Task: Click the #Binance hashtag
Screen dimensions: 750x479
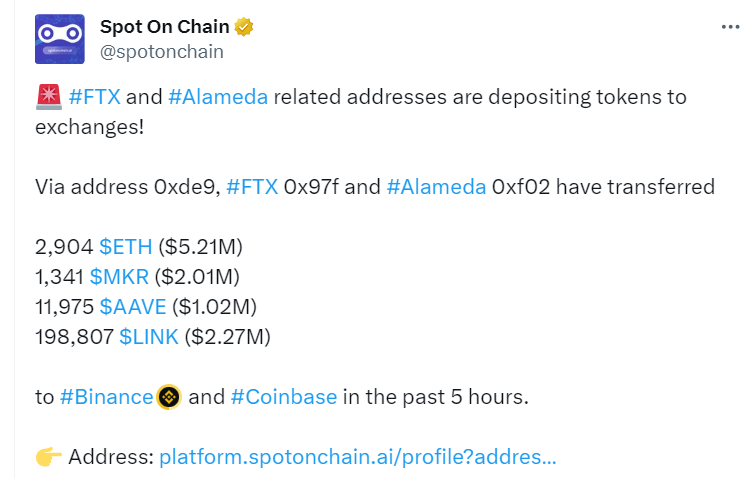Action: (x=106, y=397)
